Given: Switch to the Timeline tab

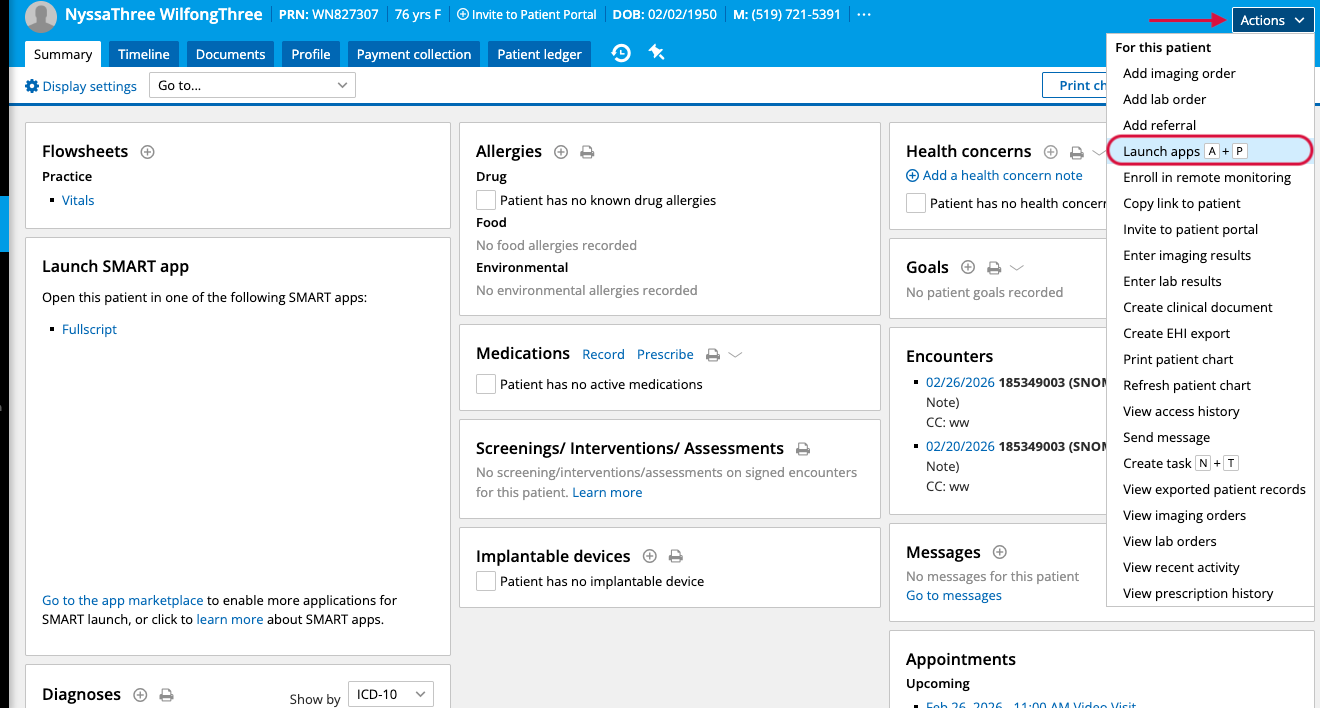Looking at the screenshot, I should (x=144, y=54).
